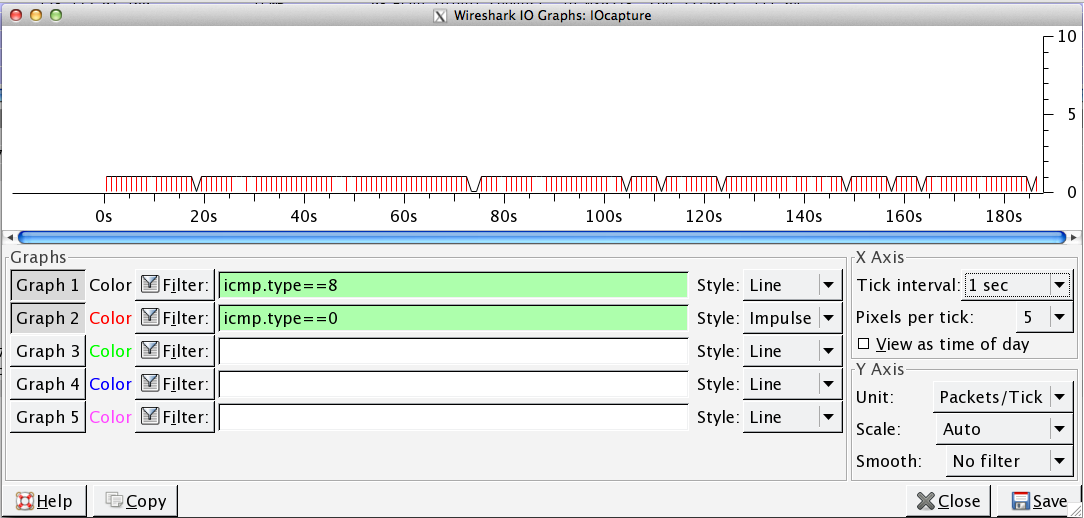The height and width of the screenshot is (518, 1084).
Task: Open the Smooth filter dropdown
Action: [1007, 461]
